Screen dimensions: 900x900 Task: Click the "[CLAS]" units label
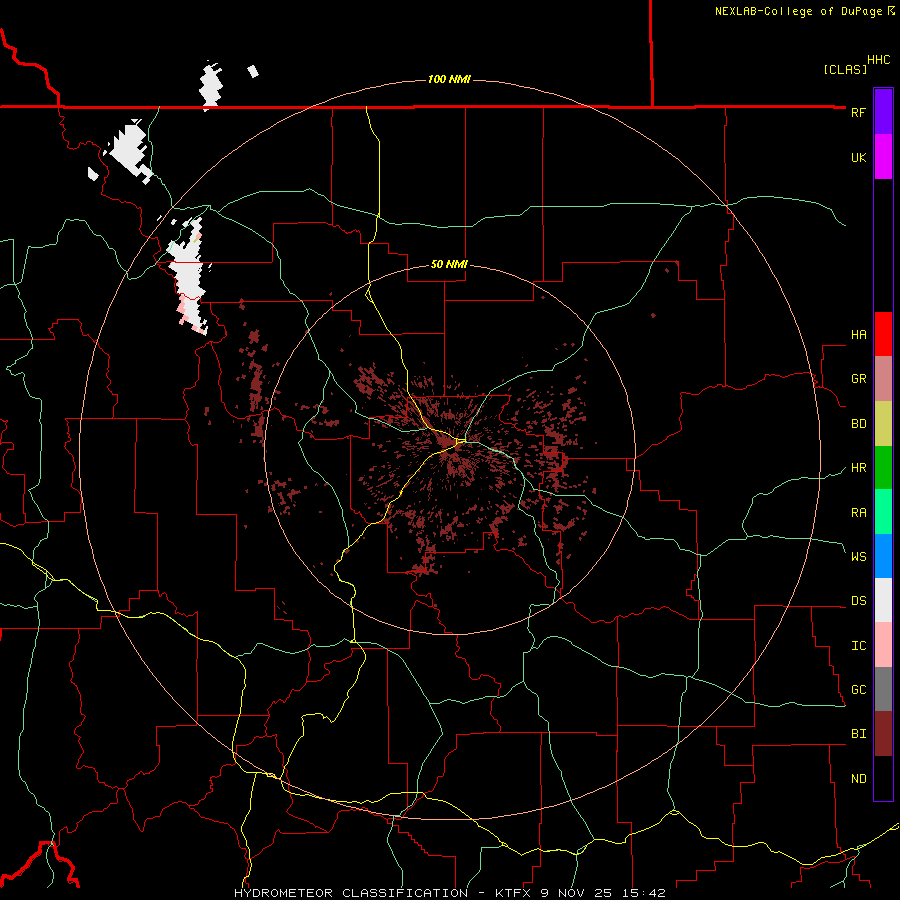click(845, 69)
